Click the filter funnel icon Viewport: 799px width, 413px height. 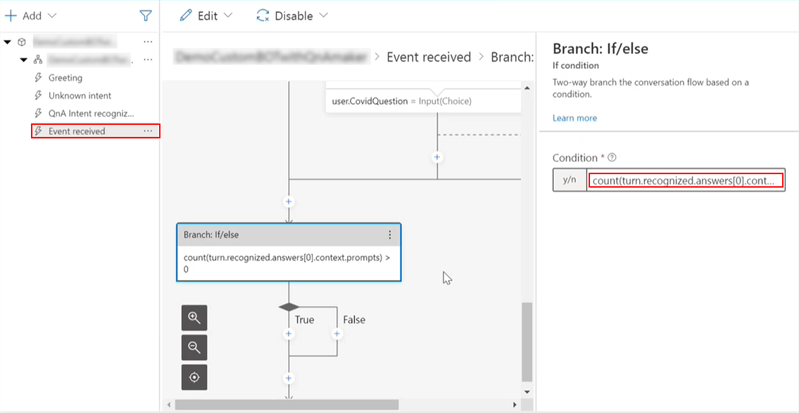tap(146, 16)
